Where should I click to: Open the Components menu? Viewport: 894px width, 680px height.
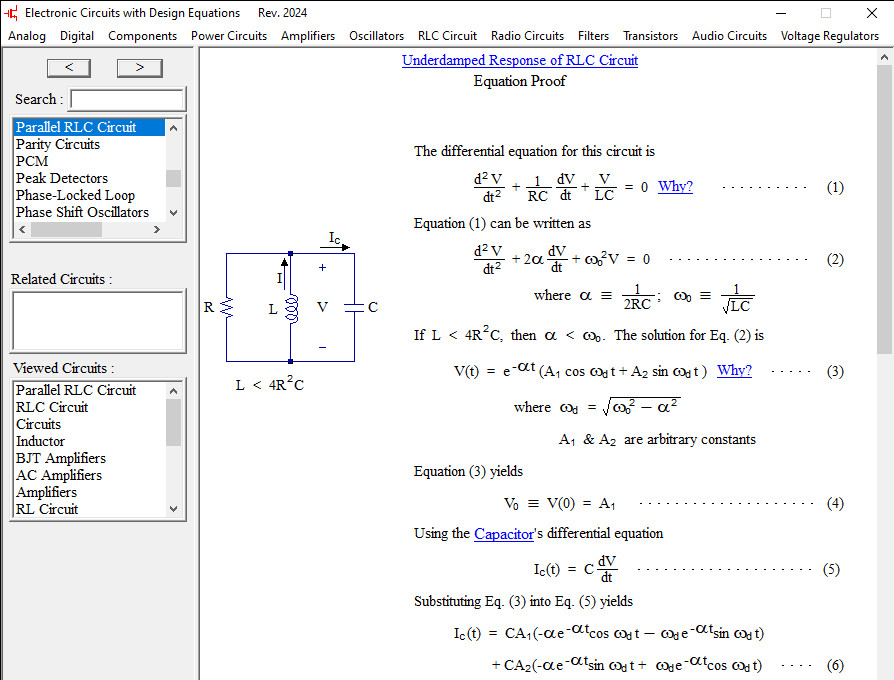pyautogui.click(x=143, y=36)
